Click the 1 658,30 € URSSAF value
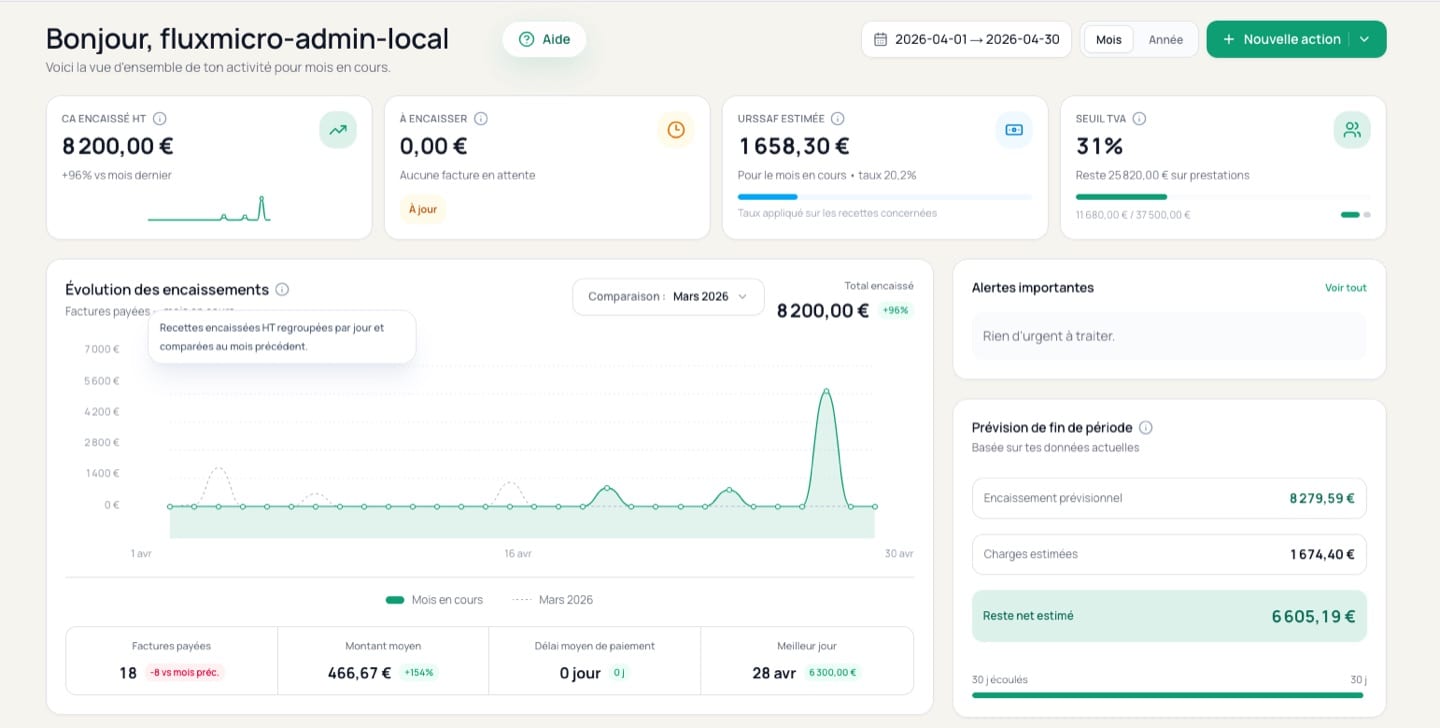Viewport: 1440px width, 728px height. [x=795, y=147]
